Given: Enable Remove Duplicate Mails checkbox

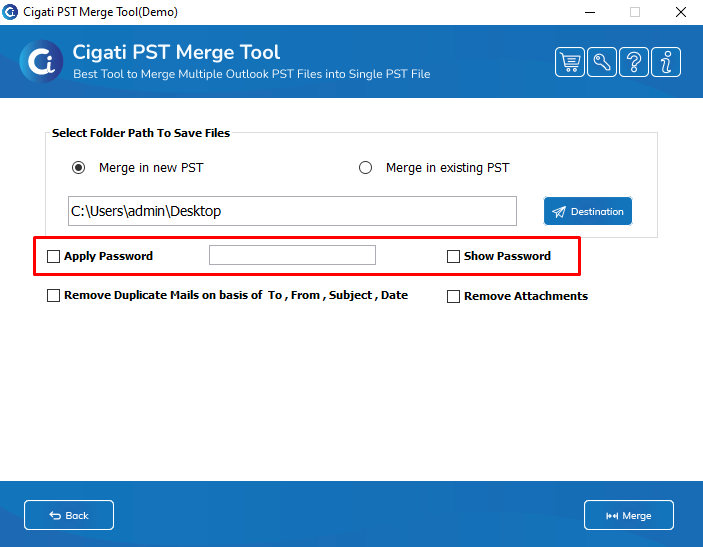Looking at the screenshot, I should pos(53,295).
